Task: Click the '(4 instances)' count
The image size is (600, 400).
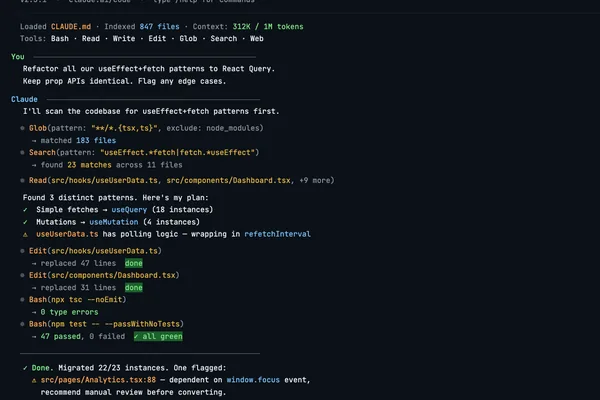Action: (x=171, y=222)
